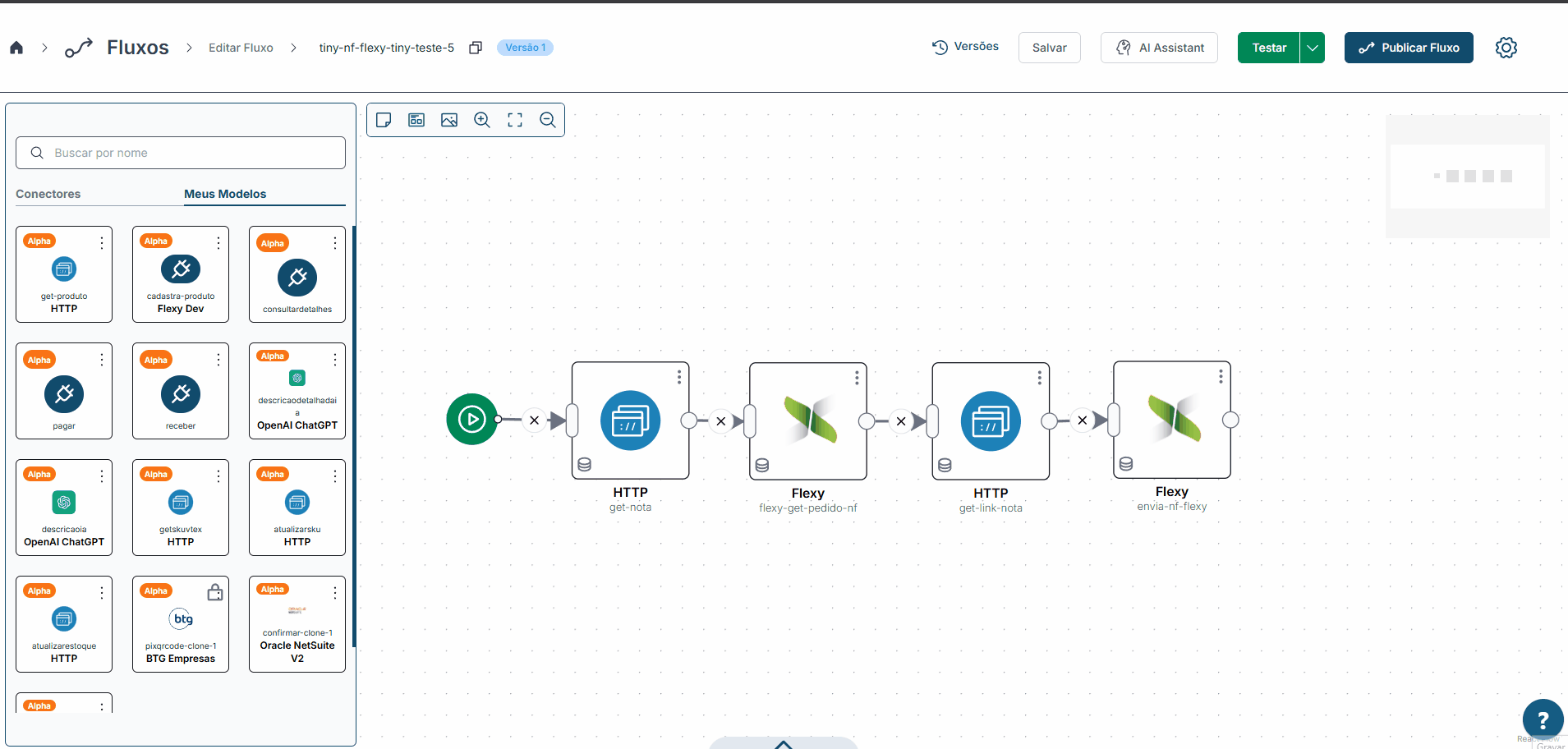Open flow settings gear
Viewport: 1568px width, 749px height.
pyautogui.click(x=1506, y=48)
